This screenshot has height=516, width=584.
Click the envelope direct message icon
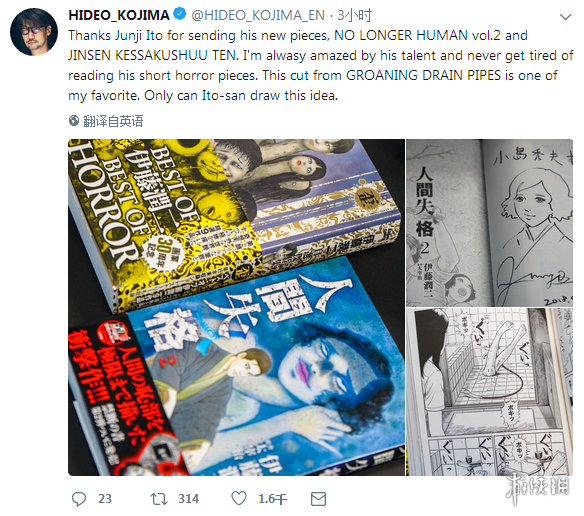[x=318, y=499]
